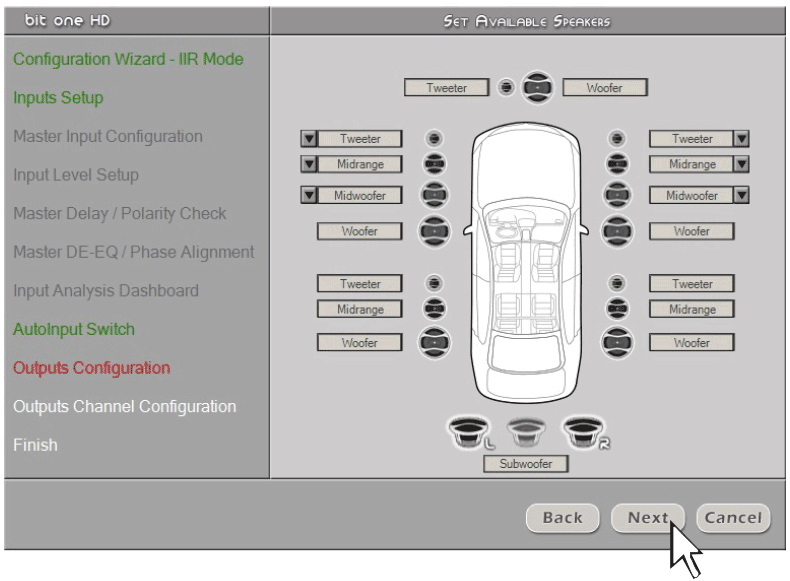Toggle front right Woofer label

pyautogui.click(x=692, y=231)
